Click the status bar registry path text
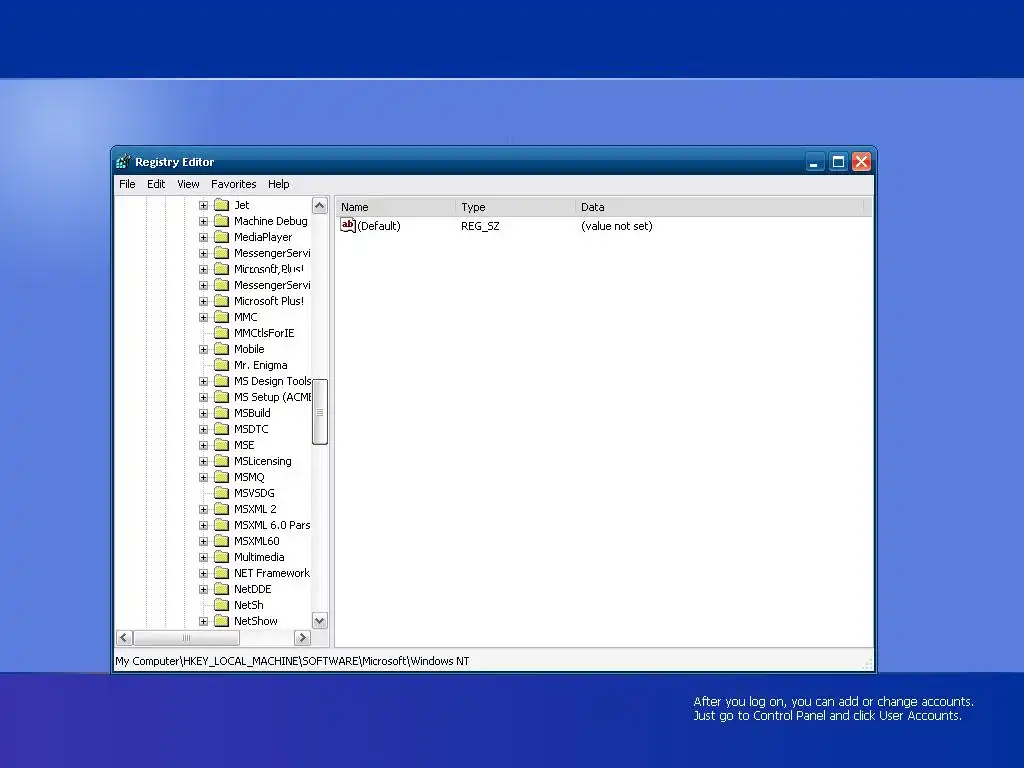Viewport: 1024px width, 768px height. tap(292, 661)
